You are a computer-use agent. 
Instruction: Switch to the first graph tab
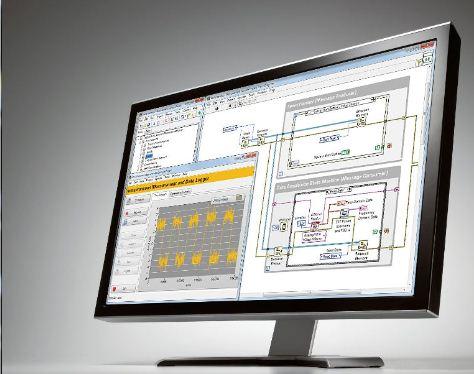[160, 194]
